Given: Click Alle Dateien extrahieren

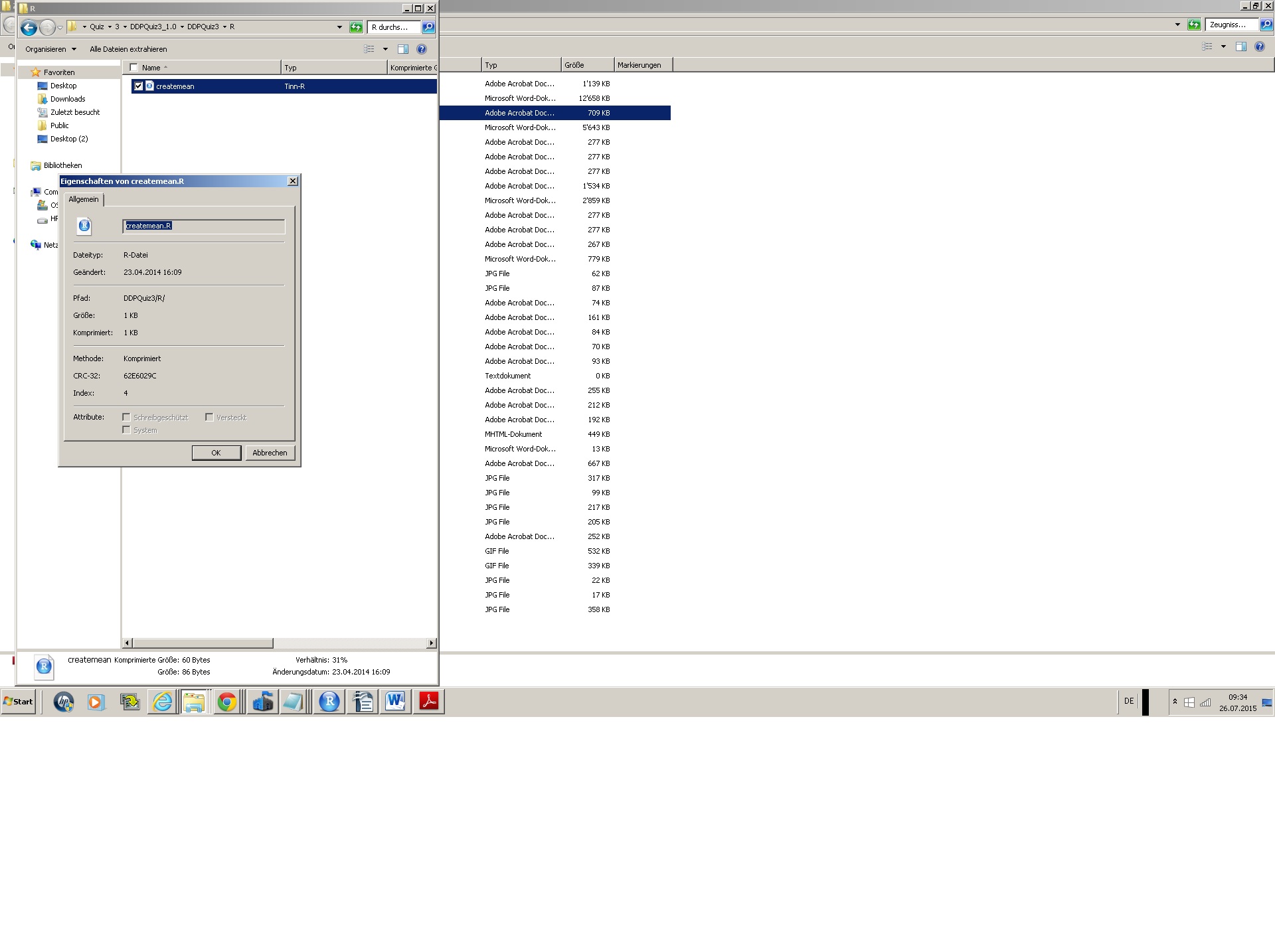Looking at the screenshot, I should [128, 49].
